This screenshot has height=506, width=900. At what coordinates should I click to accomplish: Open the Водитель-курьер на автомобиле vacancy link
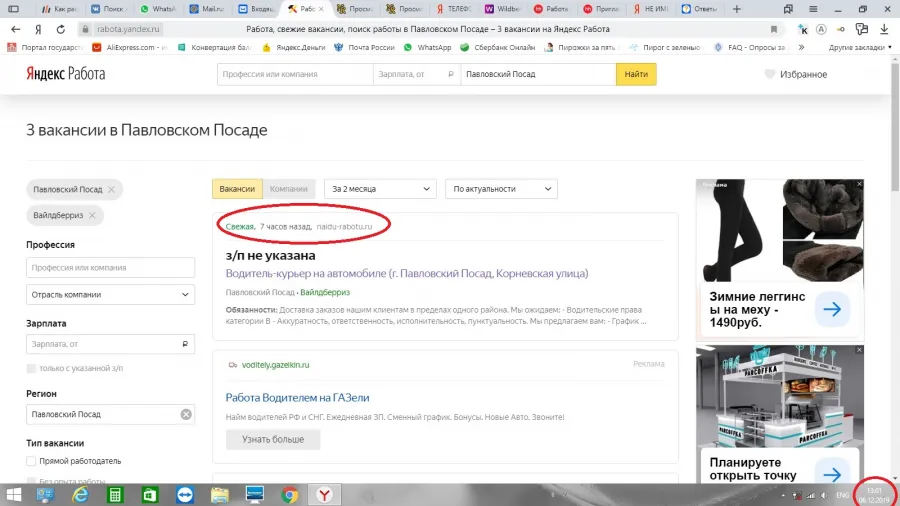[x=407, y=273]
